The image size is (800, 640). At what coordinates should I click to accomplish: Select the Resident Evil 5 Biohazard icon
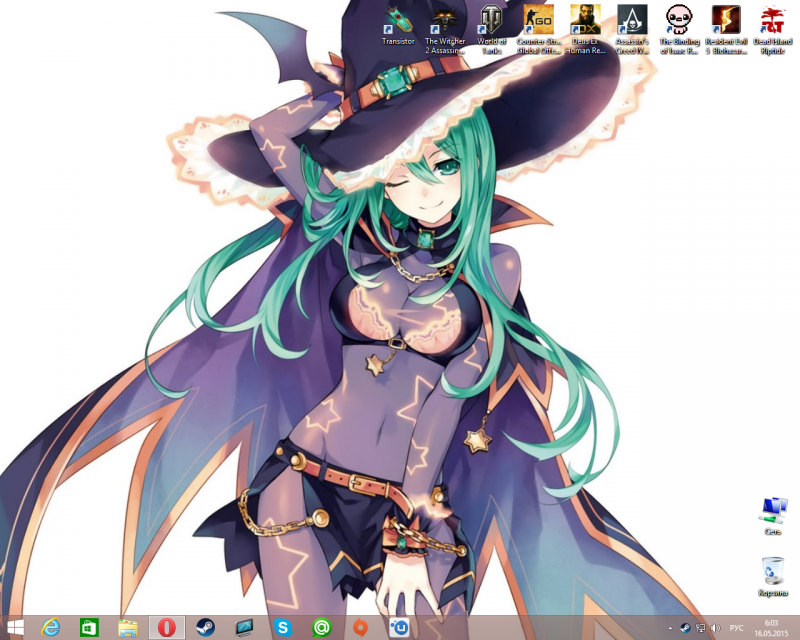click(726, 31)
